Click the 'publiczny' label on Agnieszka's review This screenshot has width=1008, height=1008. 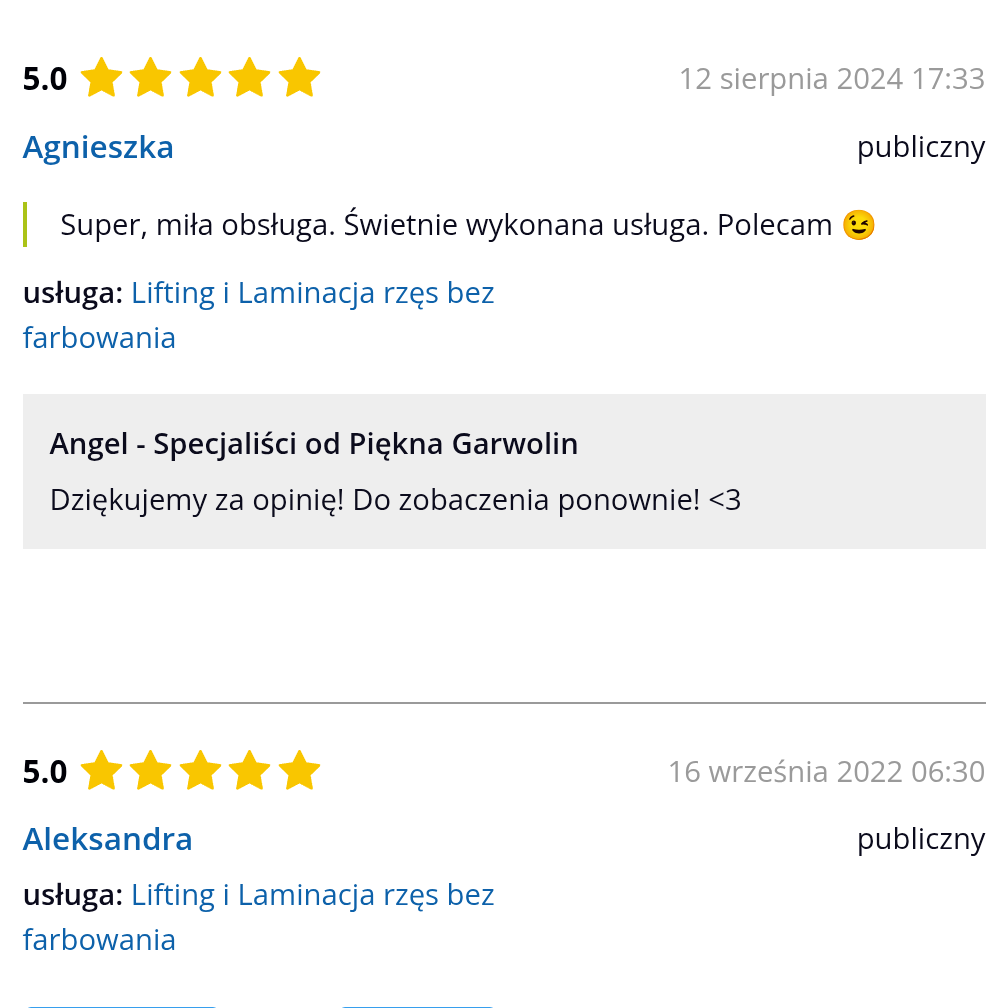tap(920, 146)
